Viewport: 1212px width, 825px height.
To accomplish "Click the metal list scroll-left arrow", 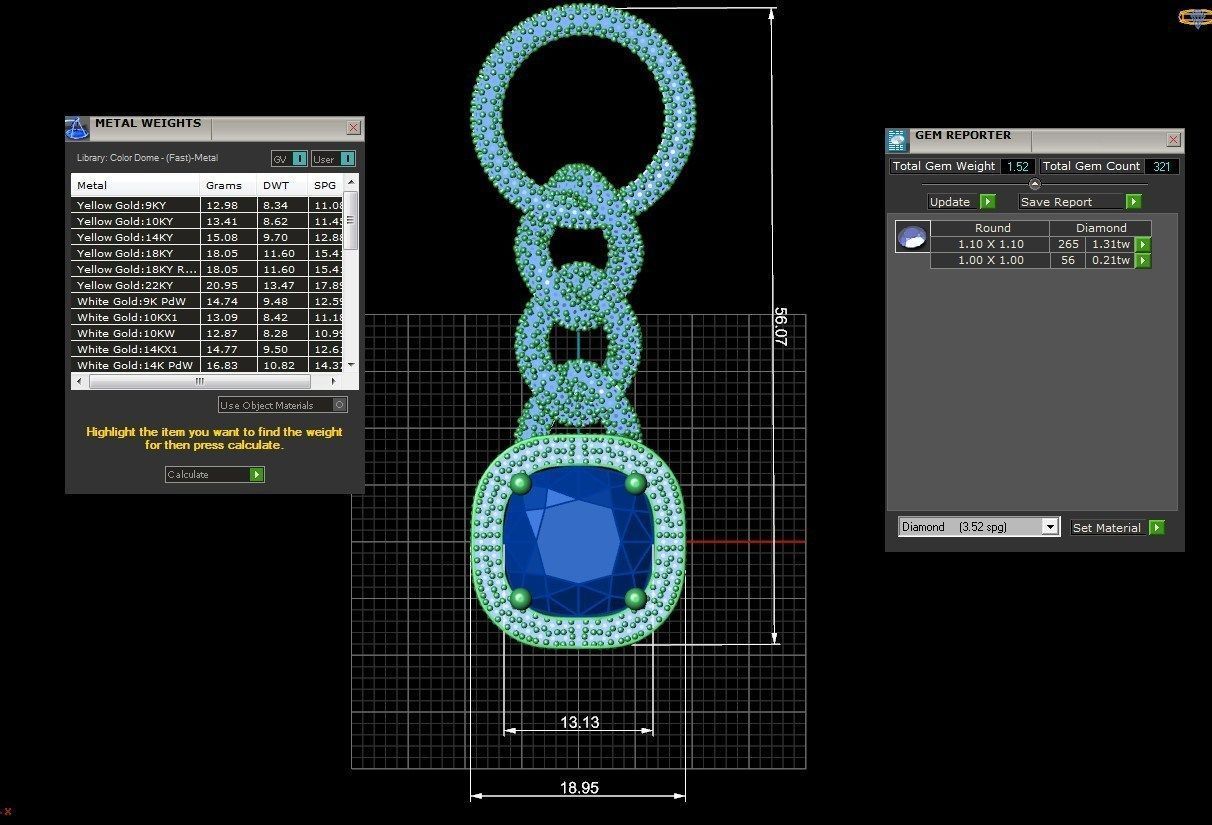I will pyautogui.click(x=79, y=381).
